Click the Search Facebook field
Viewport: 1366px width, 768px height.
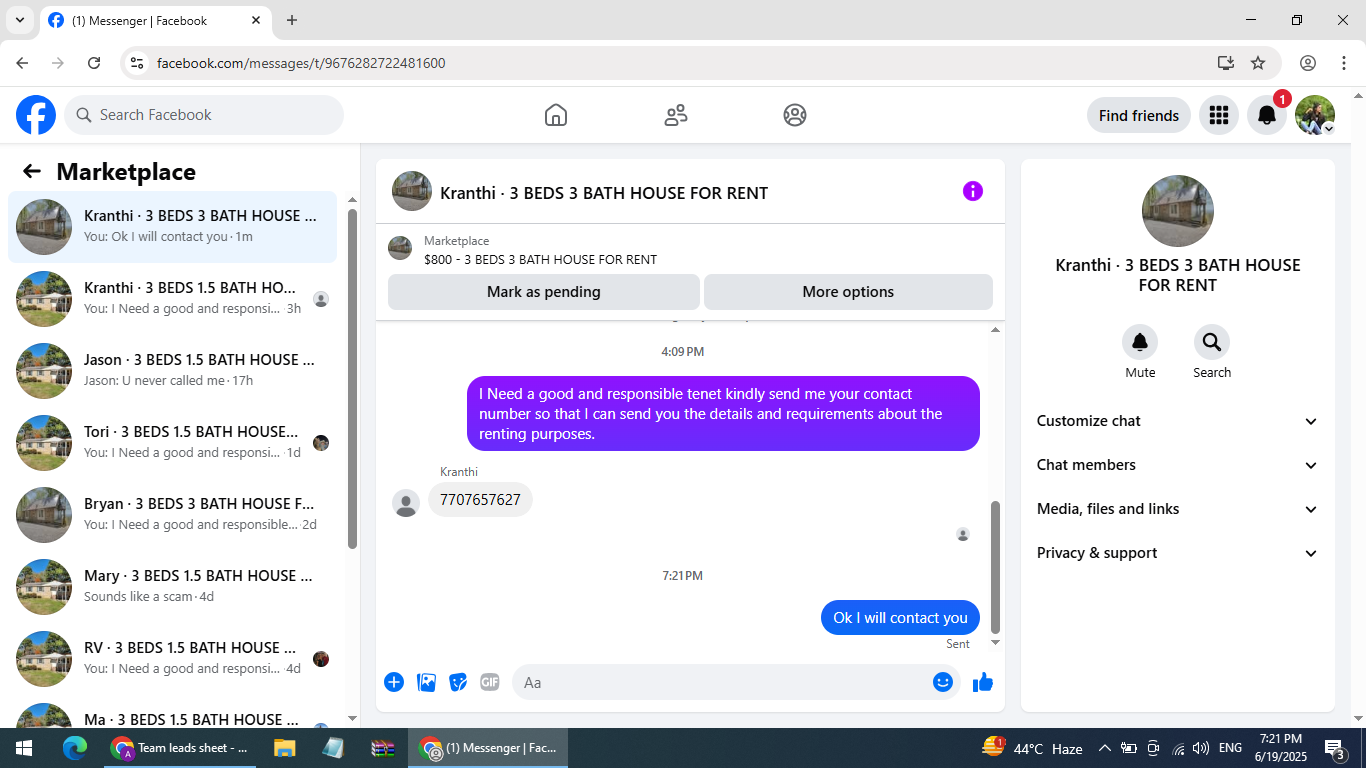204,115
